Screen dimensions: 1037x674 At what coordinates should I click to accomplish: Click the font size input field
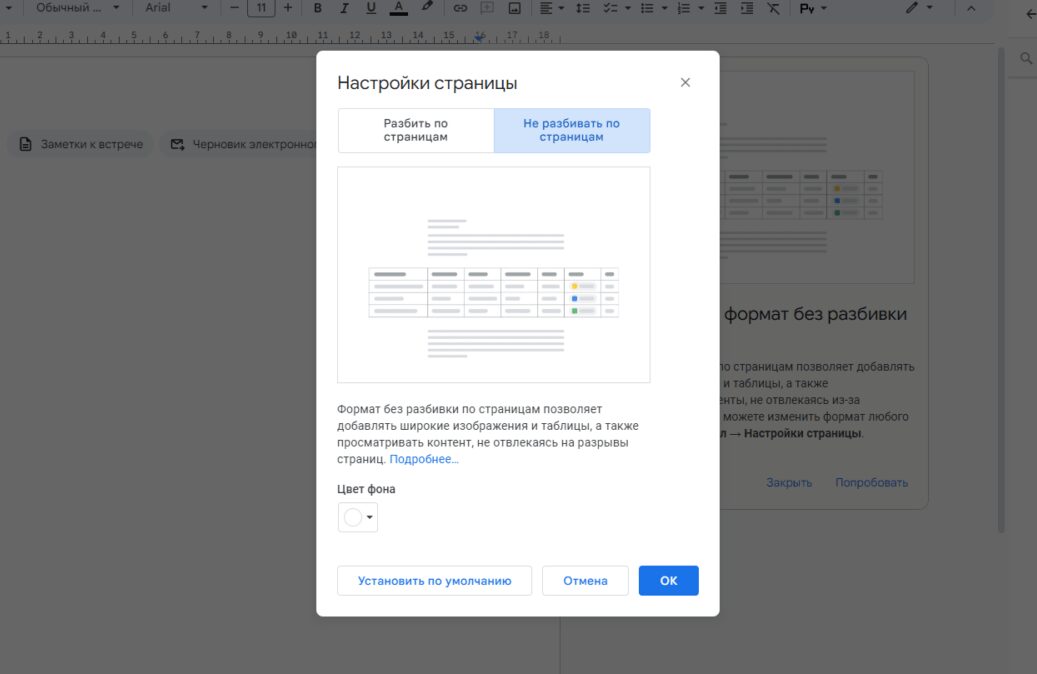tap(261, 9)
